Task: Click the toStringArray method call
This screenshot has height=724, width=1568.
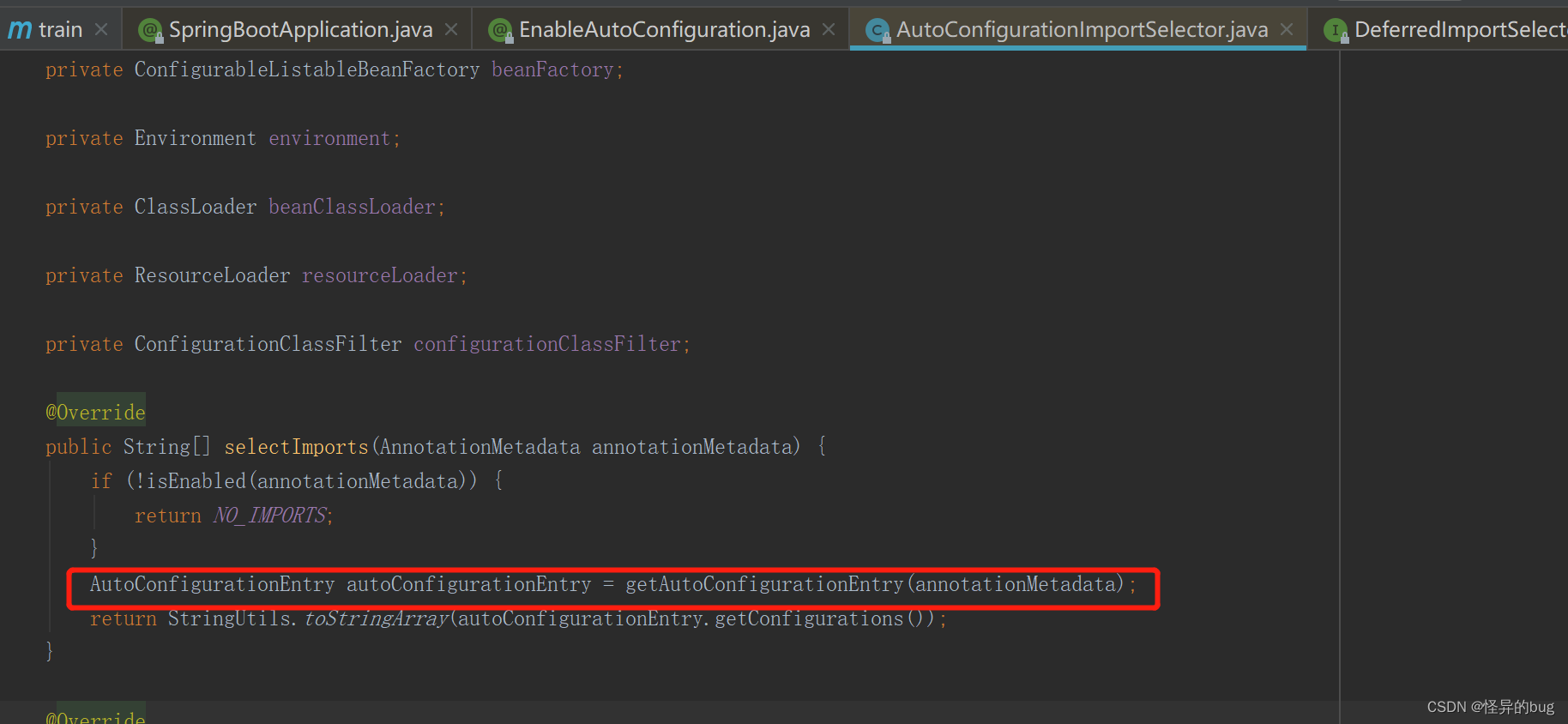Action: pos(377,618)
